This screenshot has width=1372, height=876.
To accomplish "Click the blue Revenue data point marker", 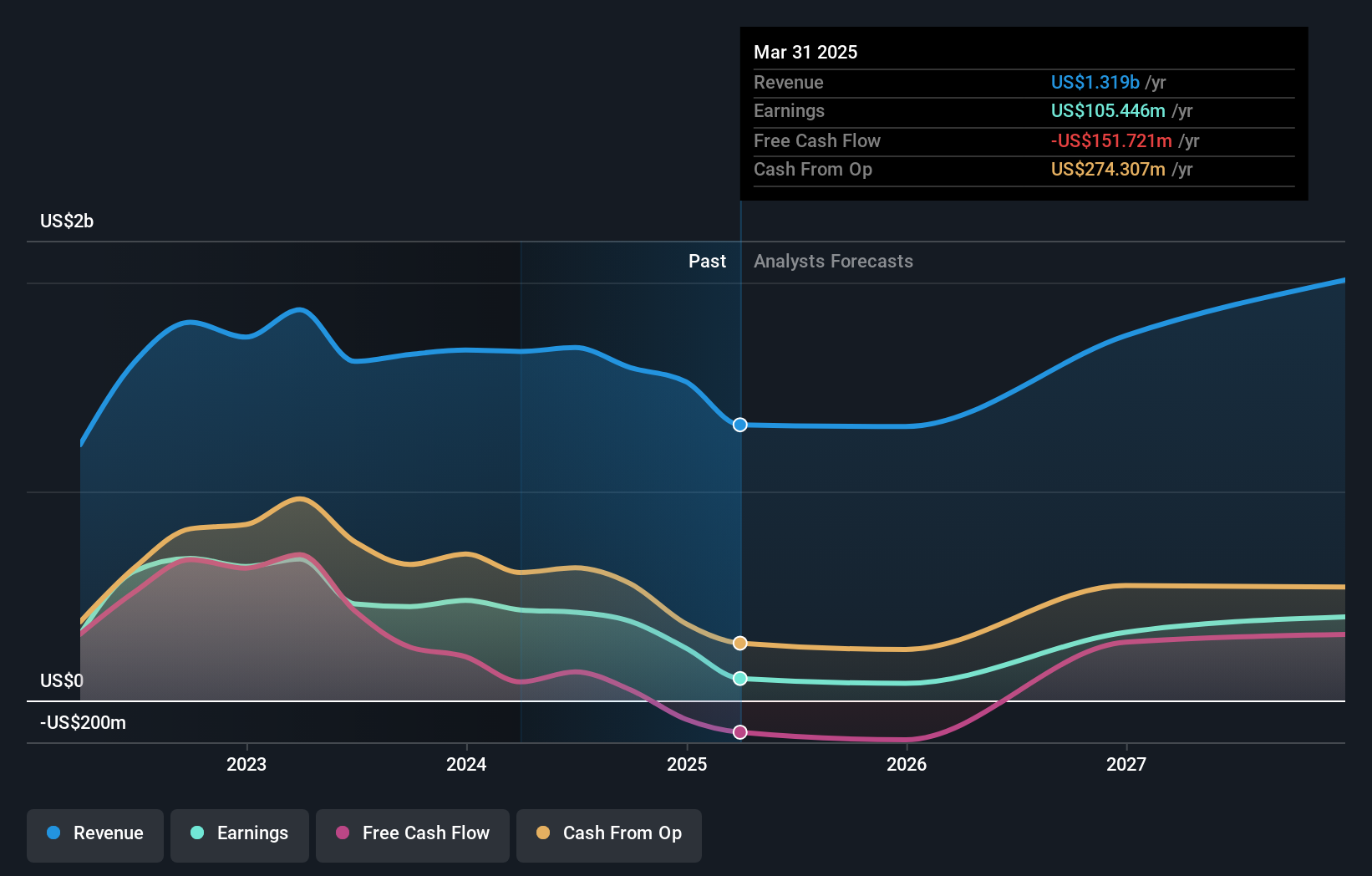I will 740,425.
